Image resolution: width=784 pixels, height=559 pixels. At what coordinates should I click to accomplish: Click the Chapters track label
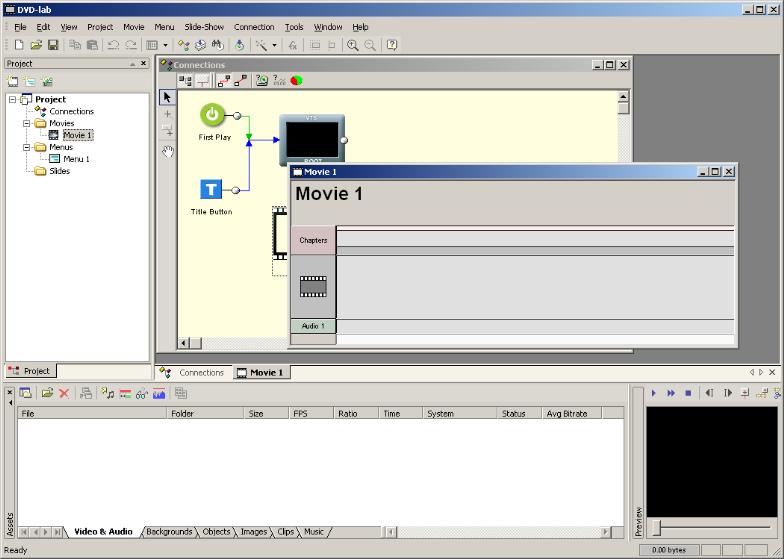[x=313, y=240]
